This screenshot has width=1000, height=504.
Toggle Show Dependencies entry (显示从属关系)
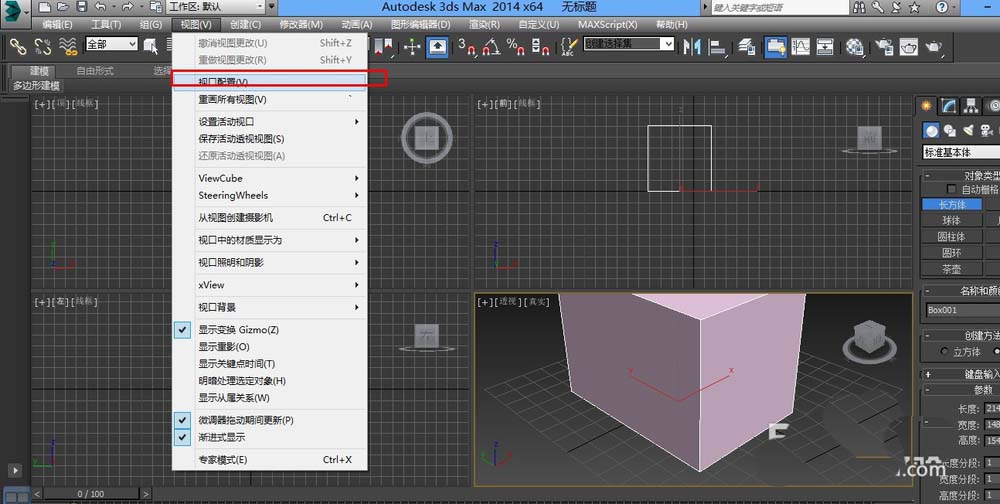coord(270,398)
